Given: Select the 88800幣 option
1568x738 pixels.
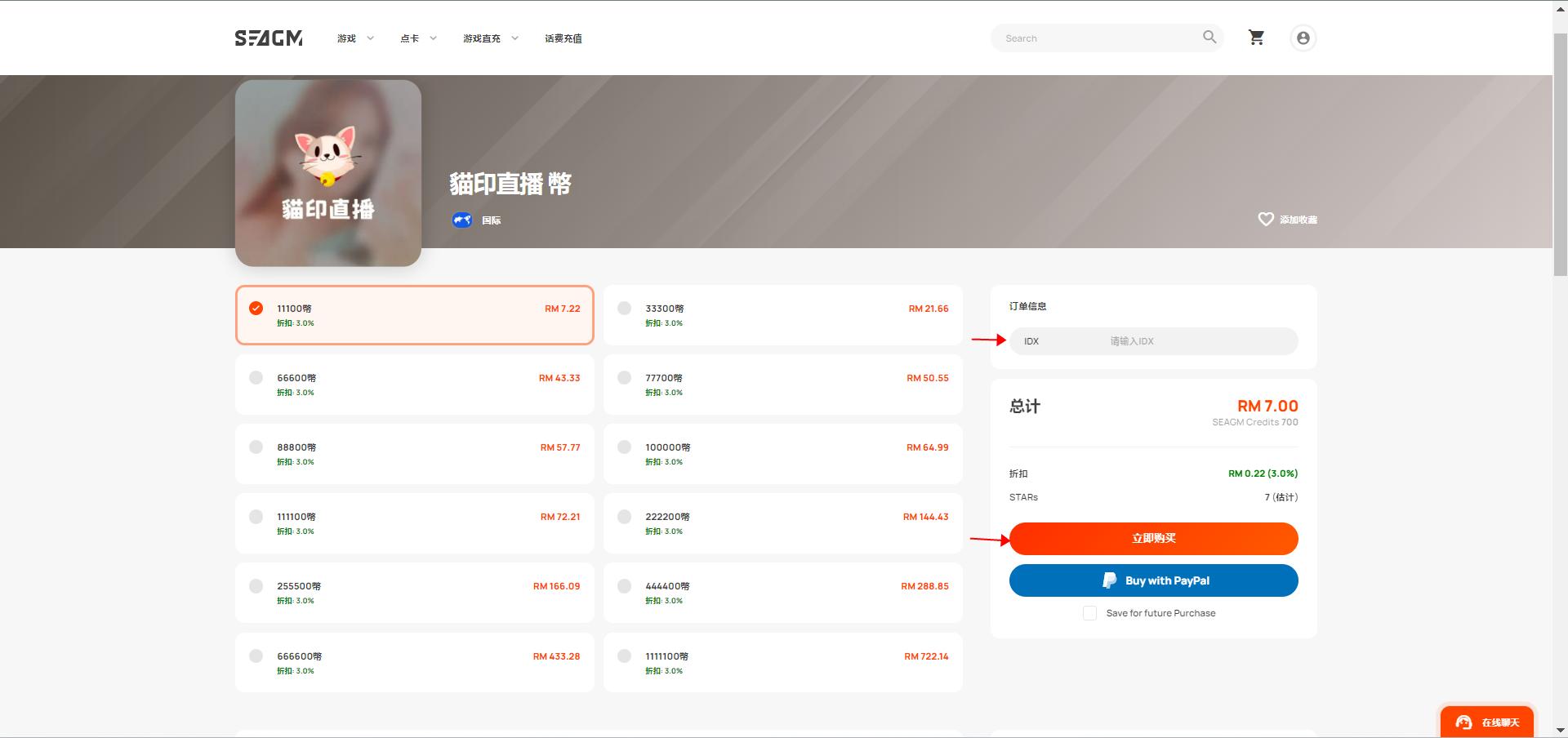Looking at the screenshot, I should pos(415,454).
